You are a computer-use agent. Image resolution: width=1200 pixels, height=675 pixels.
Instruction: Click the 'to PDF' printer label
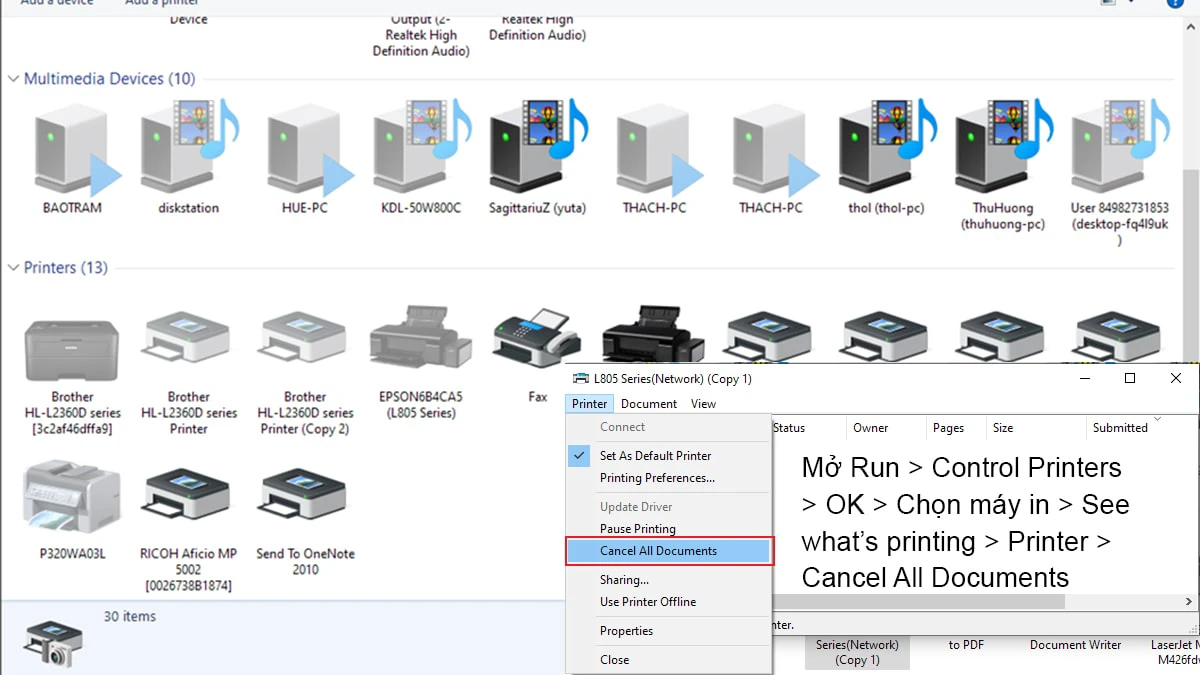click(967, 645)
